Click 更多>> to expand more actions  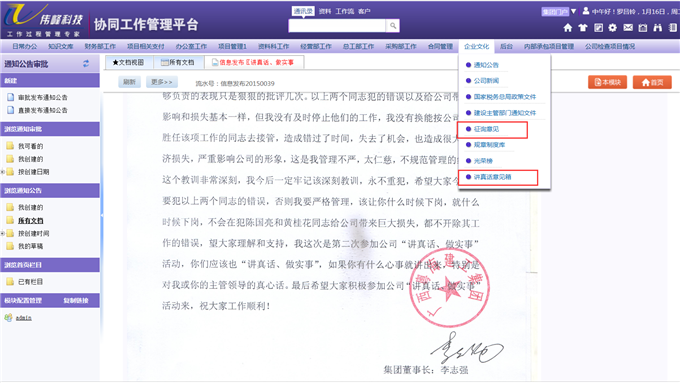pyautogui.click(x=162, y=82)
